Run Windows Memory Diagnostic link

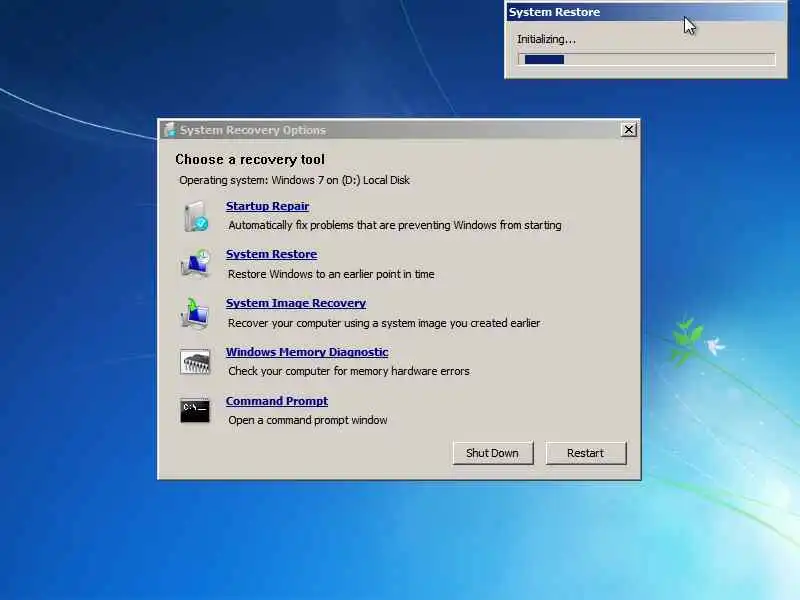[307, 352]
